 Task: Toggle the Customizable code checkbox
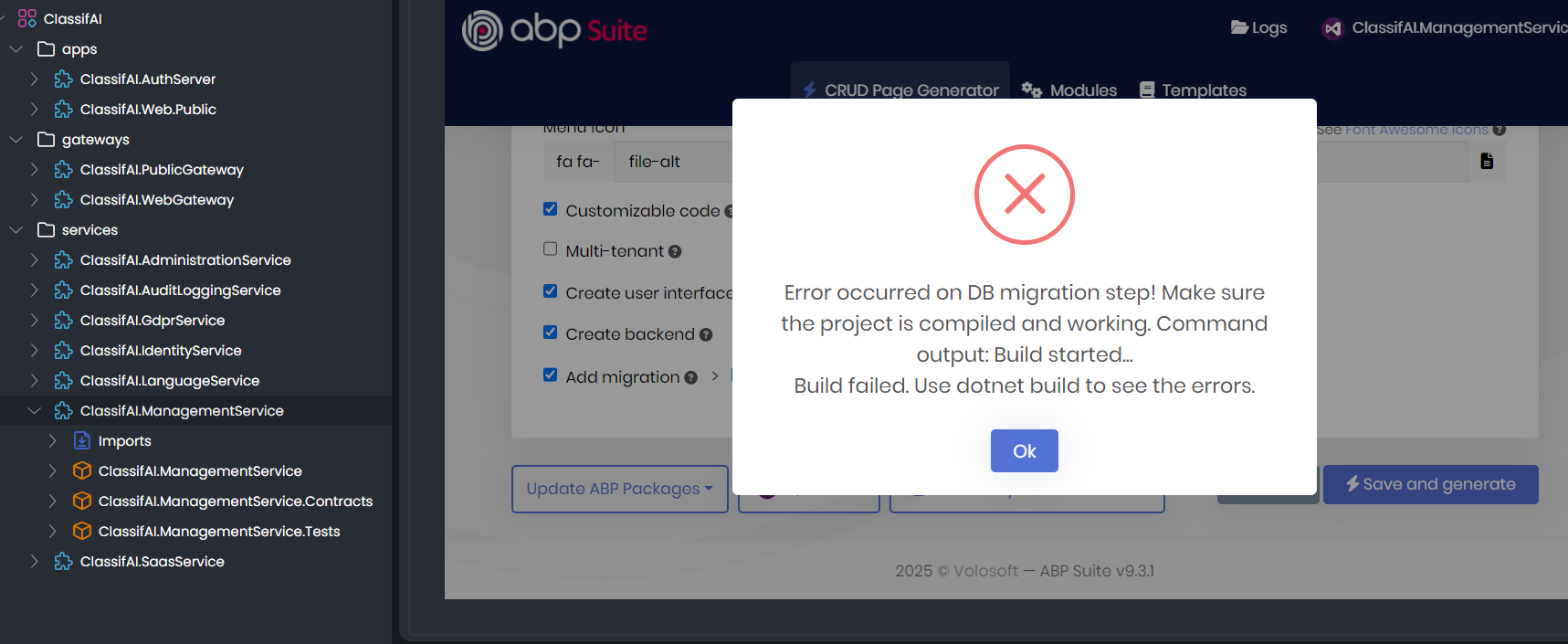[x=550, y=209]
